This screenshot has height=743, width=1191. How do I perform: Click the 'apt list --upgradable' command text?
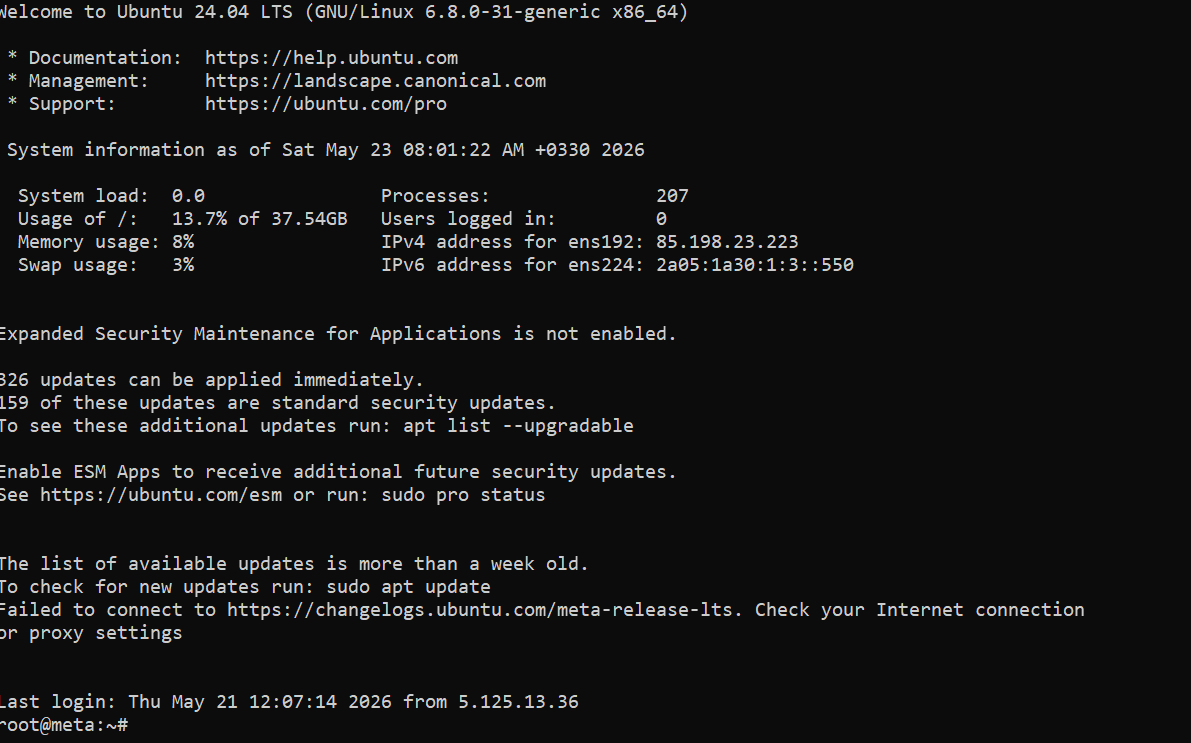click(518, 425)
